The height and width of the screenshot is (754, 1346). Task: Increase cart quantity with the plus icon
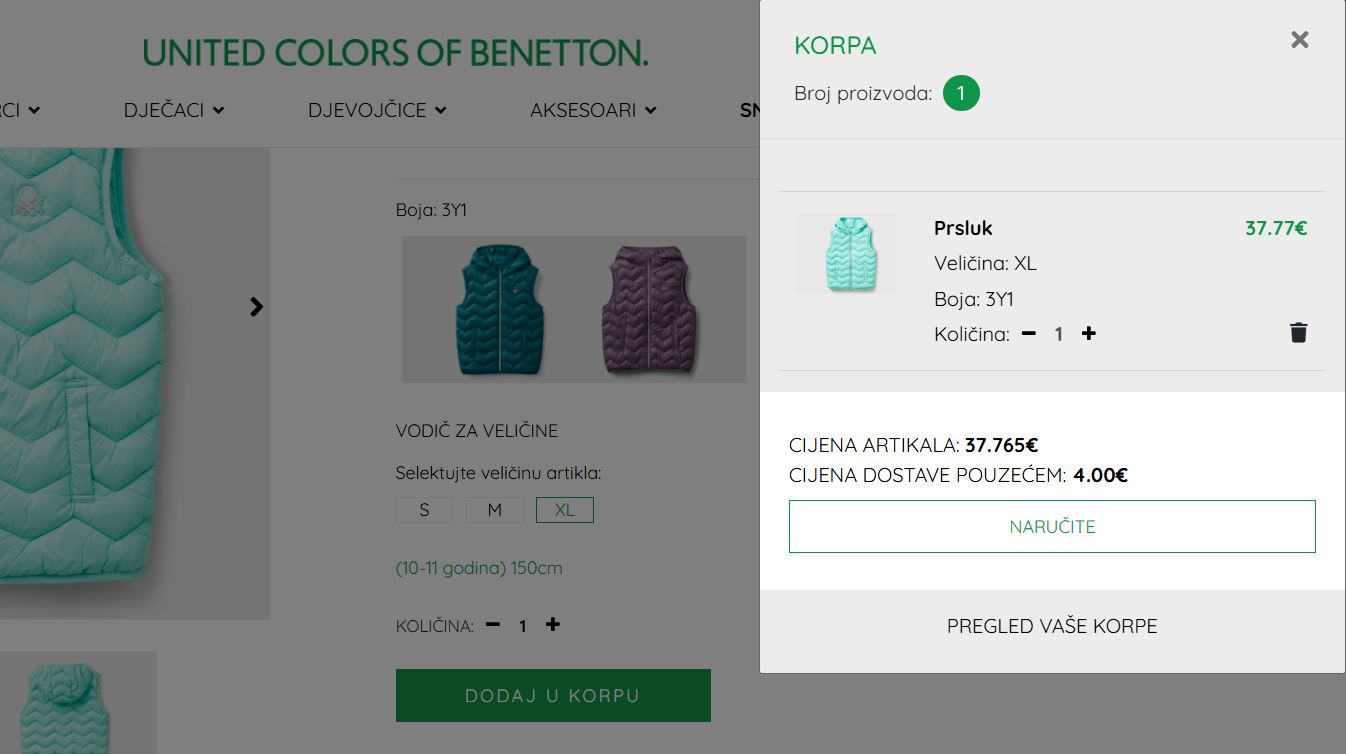click(x=1089, y=334)
